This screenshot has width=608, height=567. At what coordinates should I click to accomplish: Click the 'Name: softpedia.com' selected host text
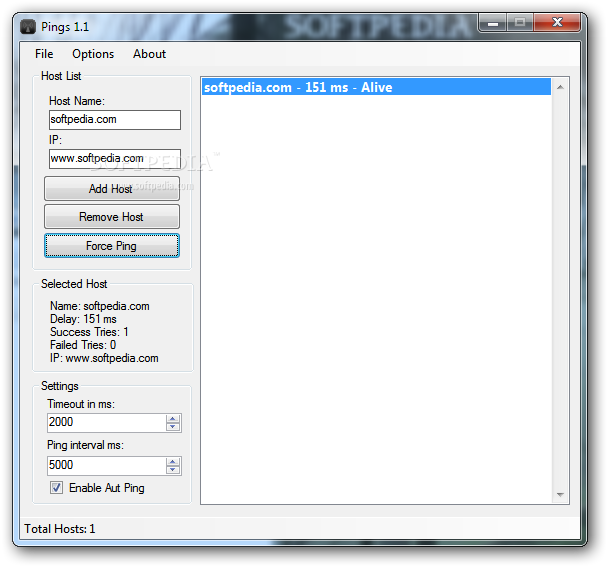(x=100, y=306)
